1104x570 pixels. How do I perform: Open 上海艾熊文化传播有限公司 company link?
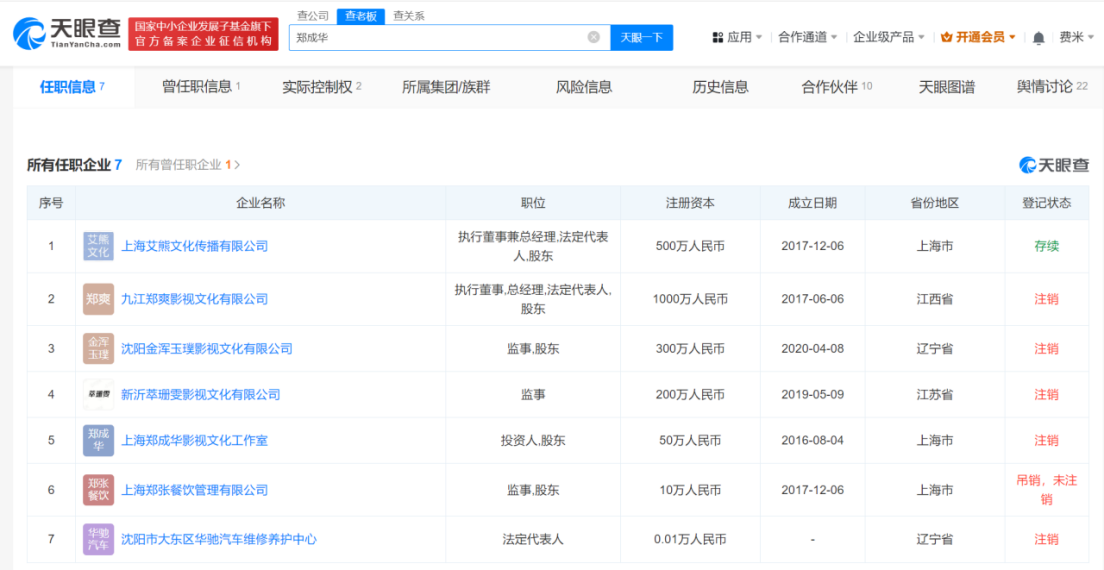194,246
